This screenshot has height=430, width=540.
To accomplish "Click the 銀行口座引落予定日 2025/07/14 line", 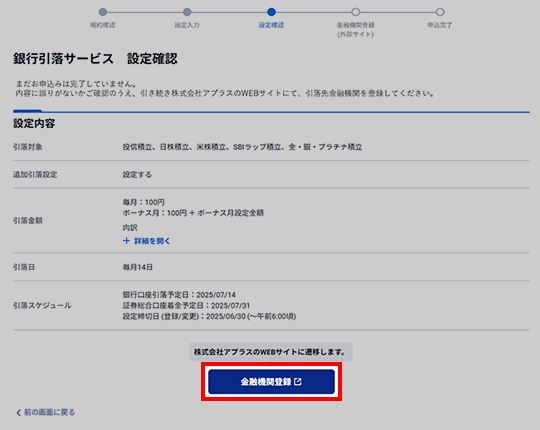I will click(179, 295).
